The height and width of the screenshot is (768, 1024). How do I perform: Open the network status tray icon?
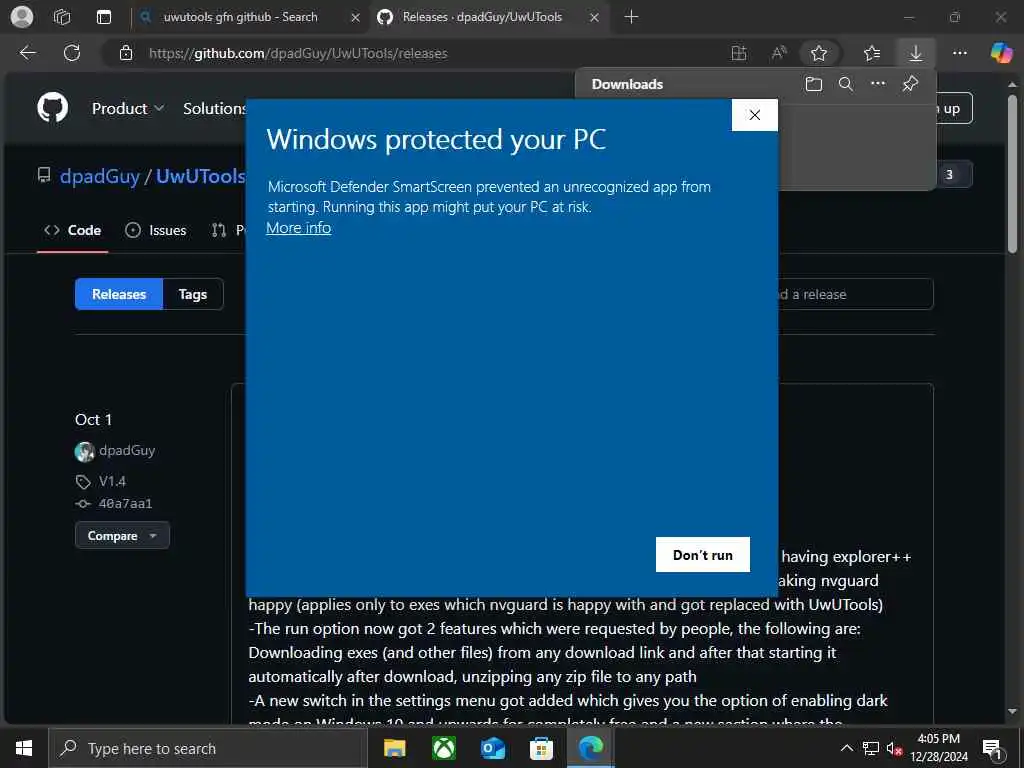pos(871,748)
